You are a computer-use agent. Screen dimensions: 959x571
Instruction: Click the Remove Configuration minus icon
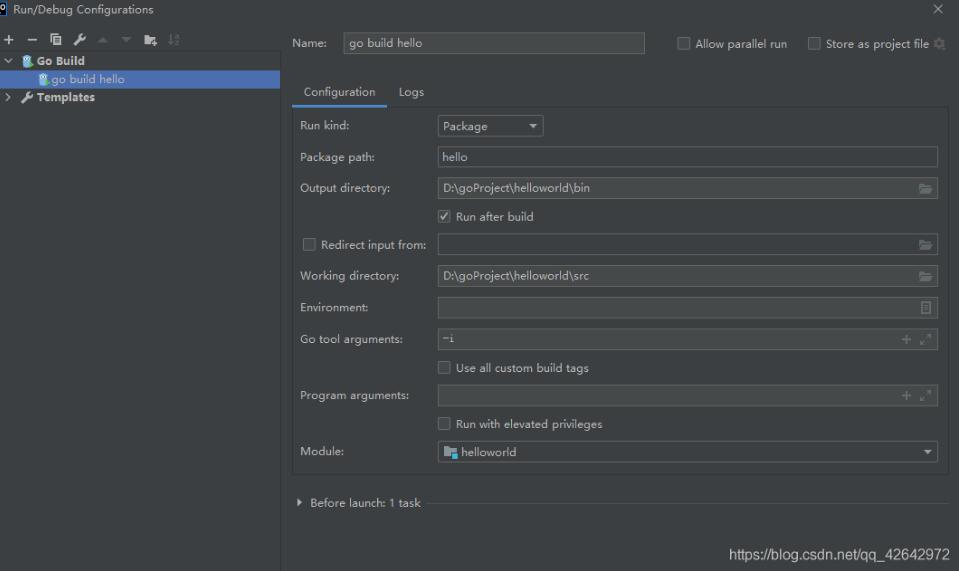pyautogui.click(x=32, y=40)
